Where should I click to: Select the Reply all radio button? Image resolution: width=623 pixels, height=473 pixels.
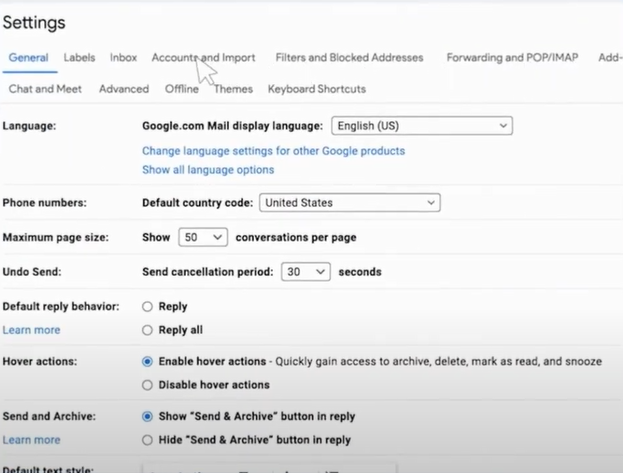point(147,330)
